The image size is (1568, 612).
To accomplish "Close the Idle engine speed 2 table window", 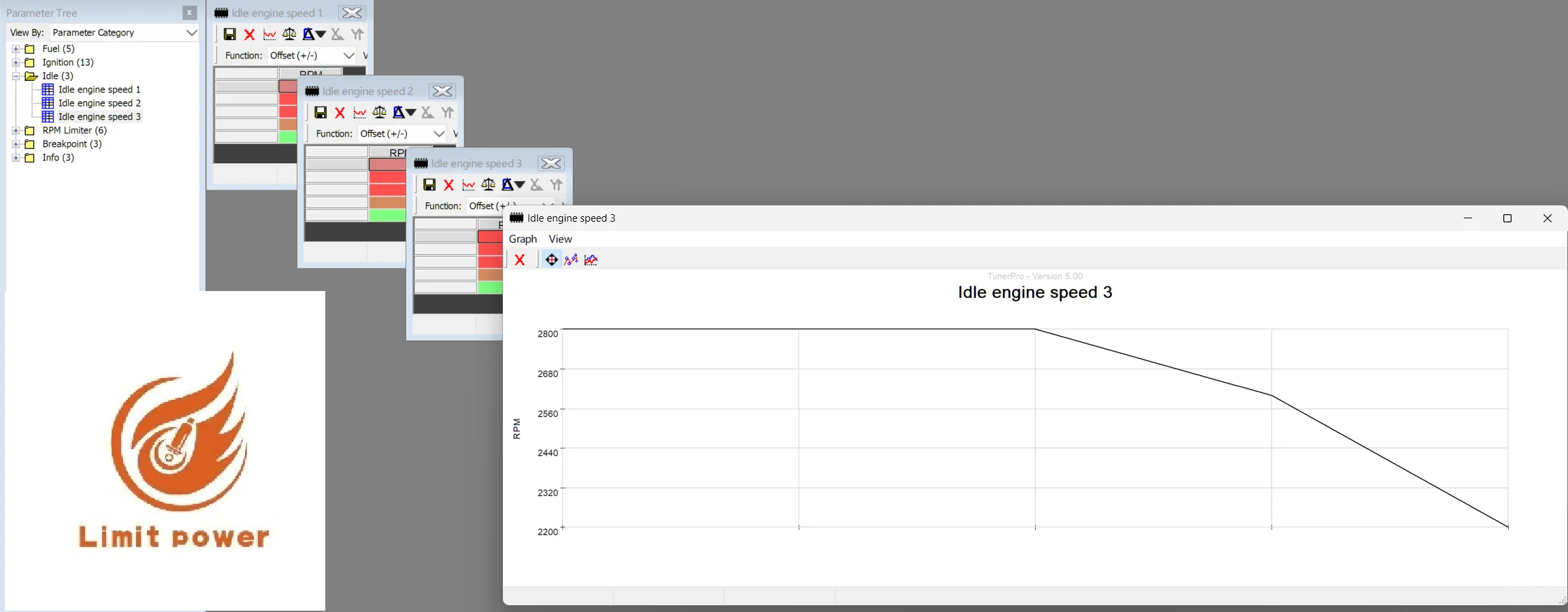I will [442, 91].
